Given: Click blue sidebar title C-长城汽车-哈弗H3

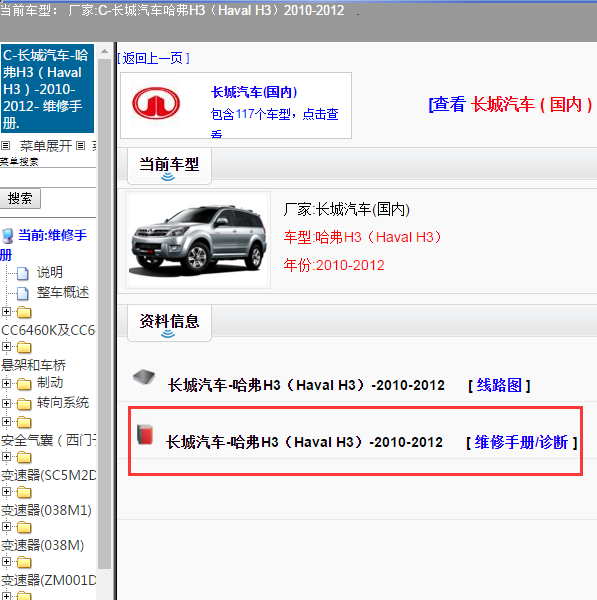Looking at the screenshot, I should tap(47, 89).
